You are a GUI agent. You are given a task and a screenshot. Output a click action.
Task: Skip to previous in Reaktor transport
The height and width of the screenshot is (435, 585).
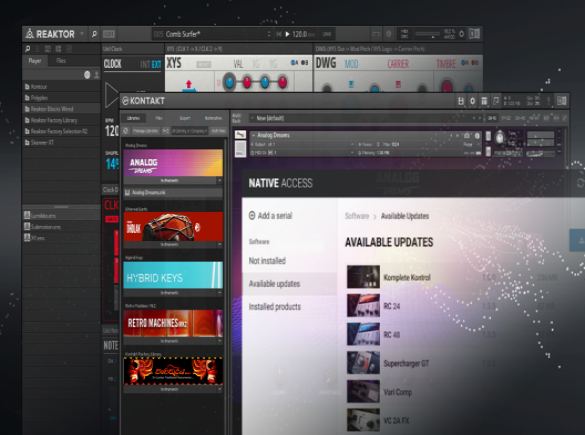point(278,34)
